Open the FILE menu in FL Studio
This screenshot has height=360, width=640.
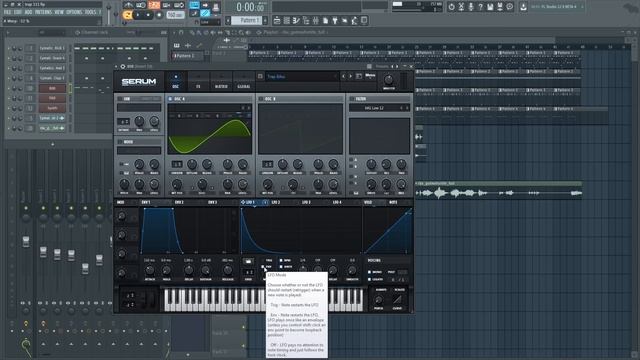coord(7,13)
